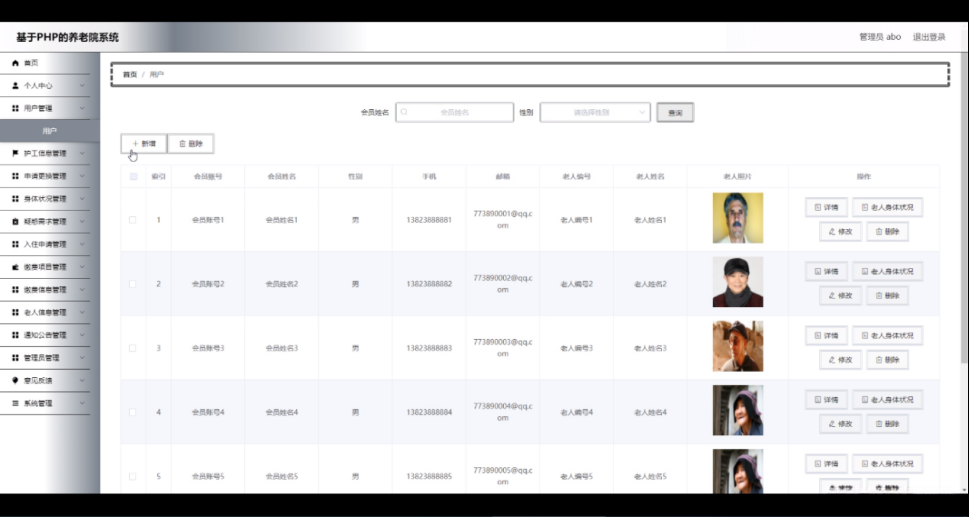Expand 入住申请管理 with its chevron

82,244
